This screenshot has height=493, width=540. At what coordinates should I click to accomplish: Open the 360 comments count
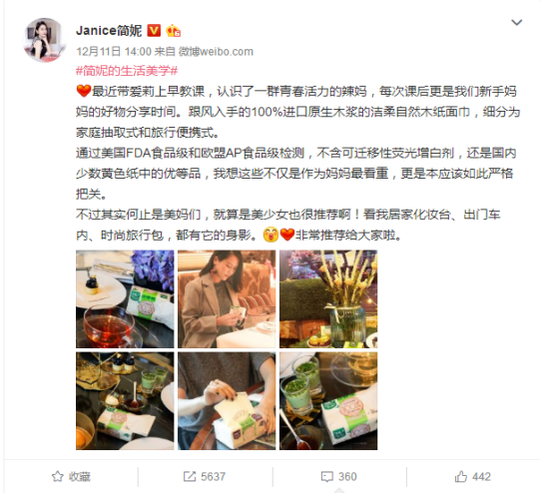347,477
